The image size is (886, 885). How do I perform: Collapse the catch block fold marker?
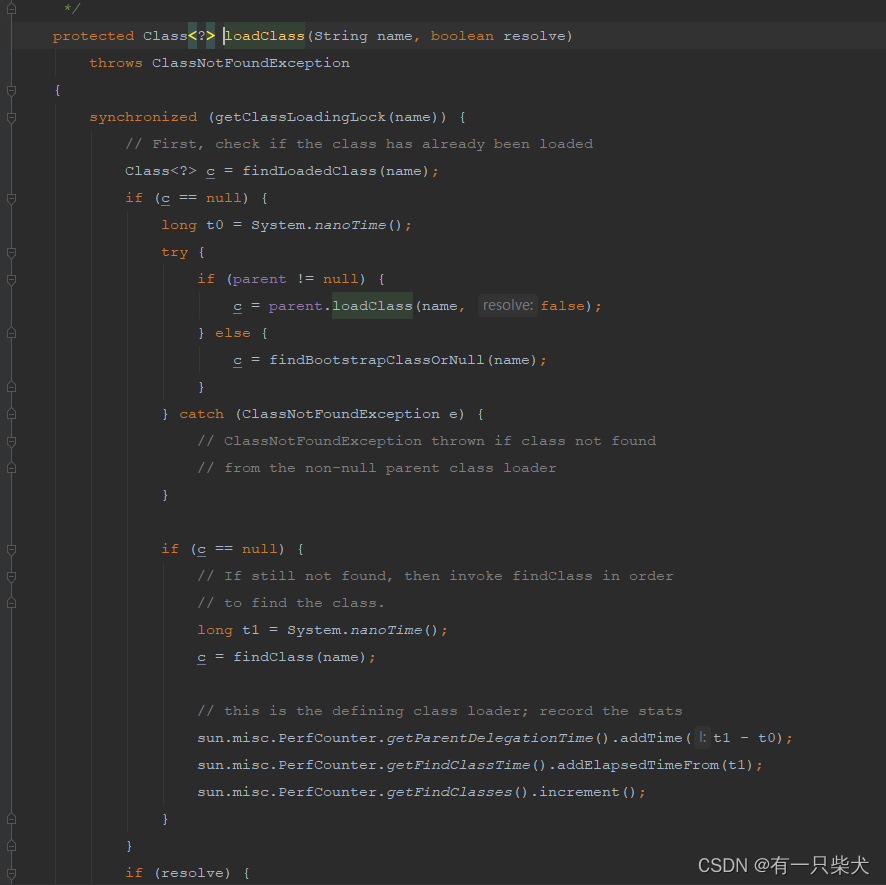click(x=11, y=414)
